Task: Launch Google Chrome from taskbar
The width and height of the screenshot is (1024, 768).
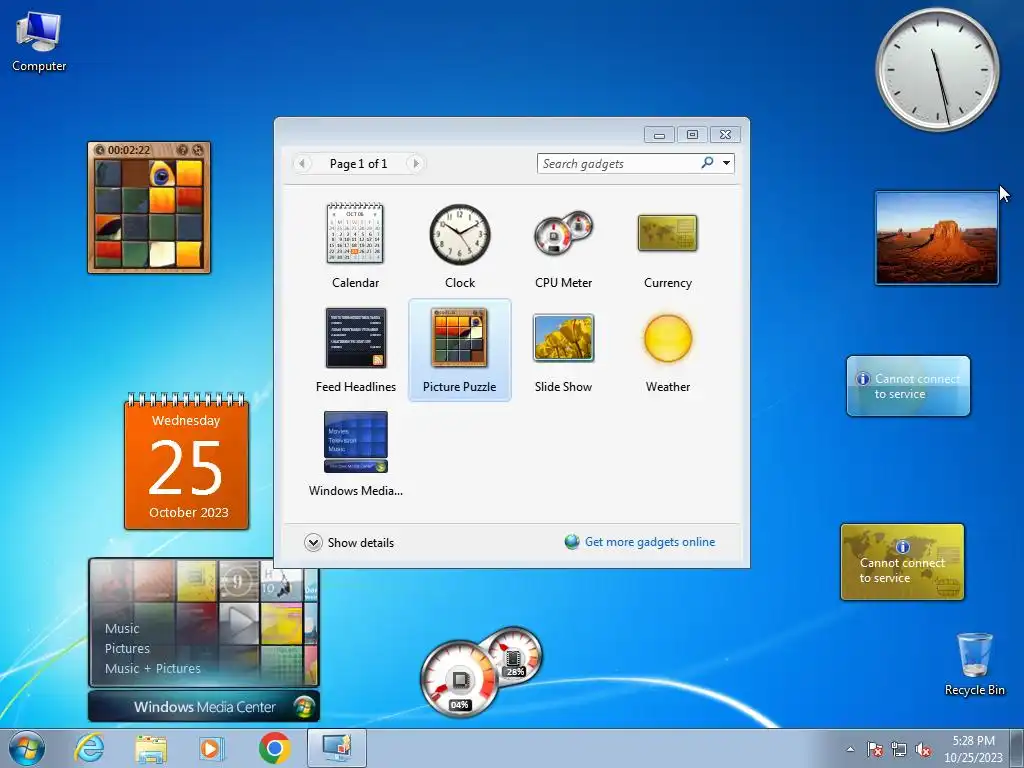Action: point(274,748)
